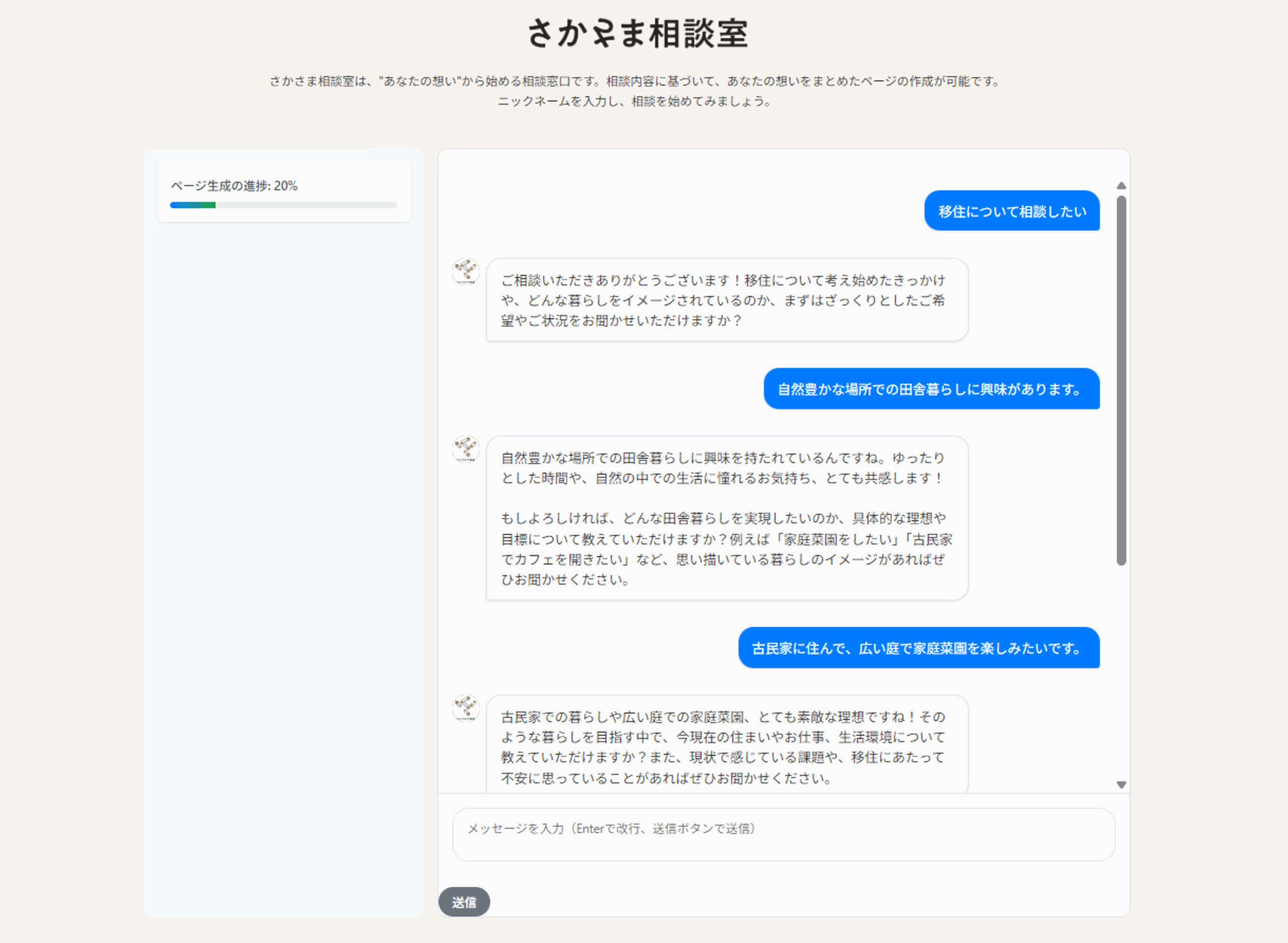Screen dimensions: 1288x943
Task: Click the さかさま相談室 title logo
Action: [636, 33]
